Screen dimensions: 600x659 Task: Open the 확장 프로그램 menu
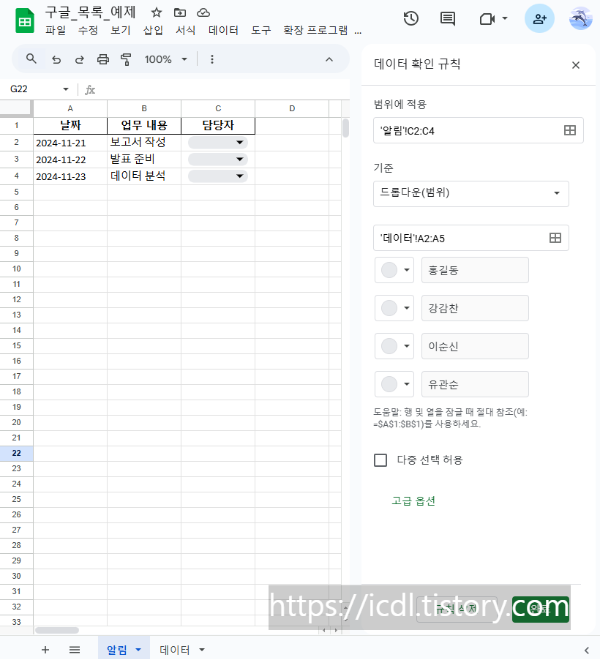click(315, 30)
